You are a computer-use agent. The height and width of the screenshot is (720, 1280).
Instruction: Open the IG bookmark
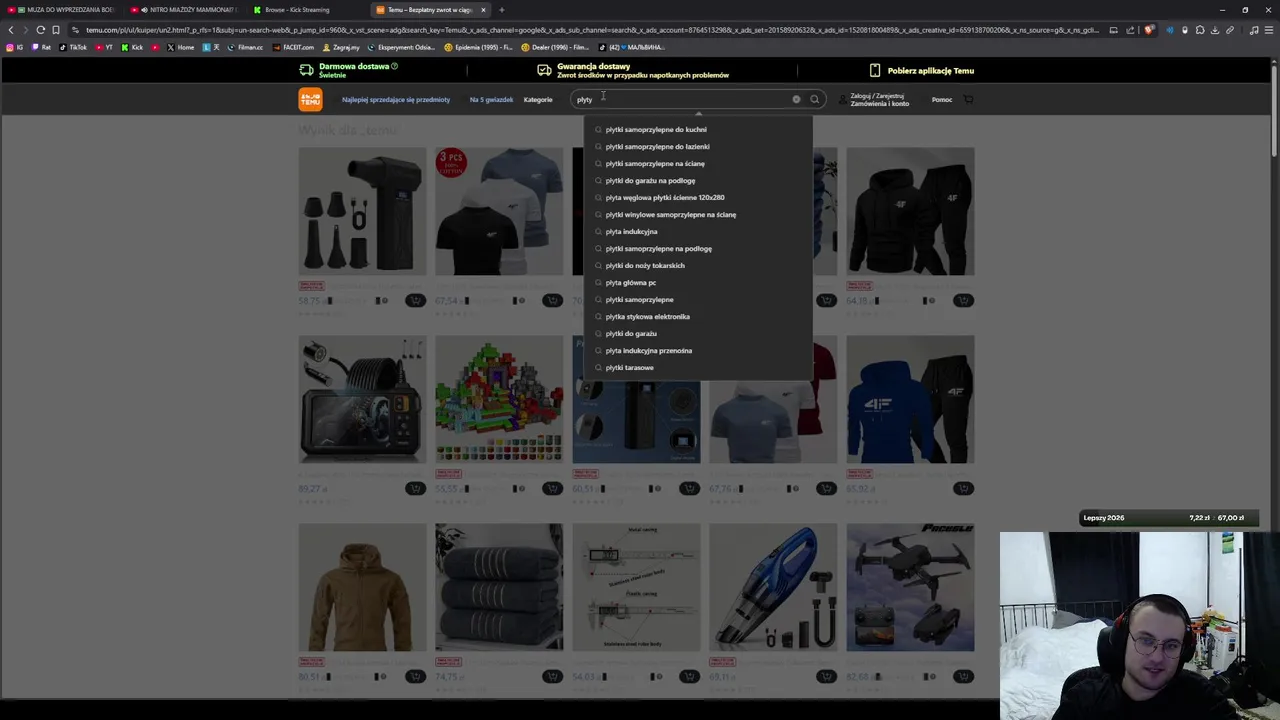pos(15,47)
